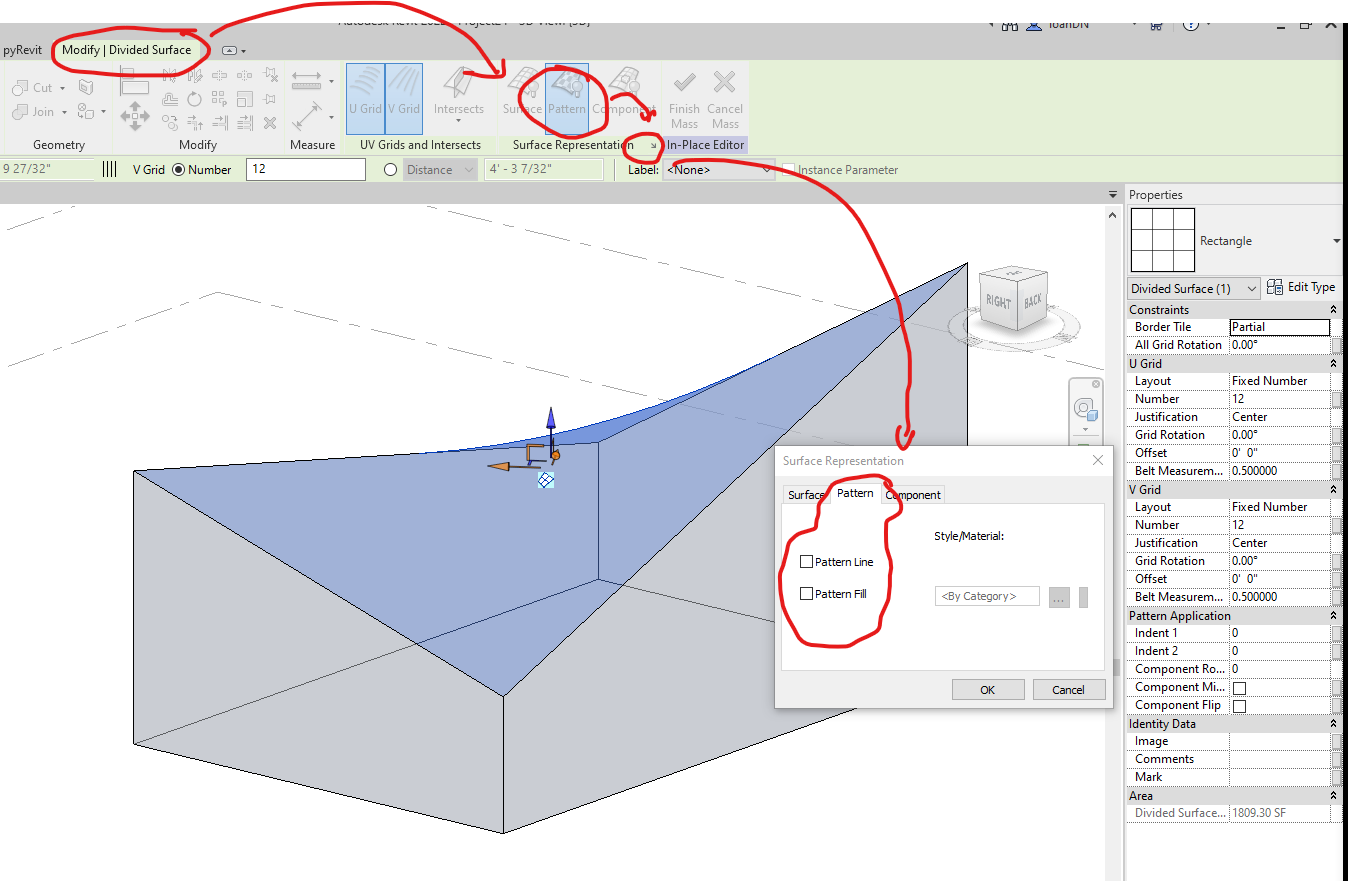The height and width of the screenshot is (881, 1348).
Task: Click the Cut geometry icon
Action: click(x=20, y=88)
